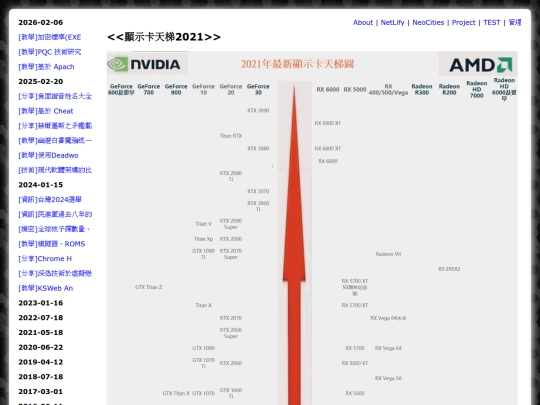
Task: Click the GeForce 30 column header
Action: [258, 90]
